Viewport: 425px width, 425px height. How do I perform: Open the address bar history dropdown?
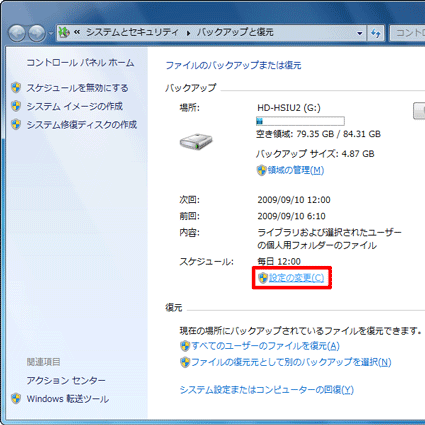coord(359,33)
